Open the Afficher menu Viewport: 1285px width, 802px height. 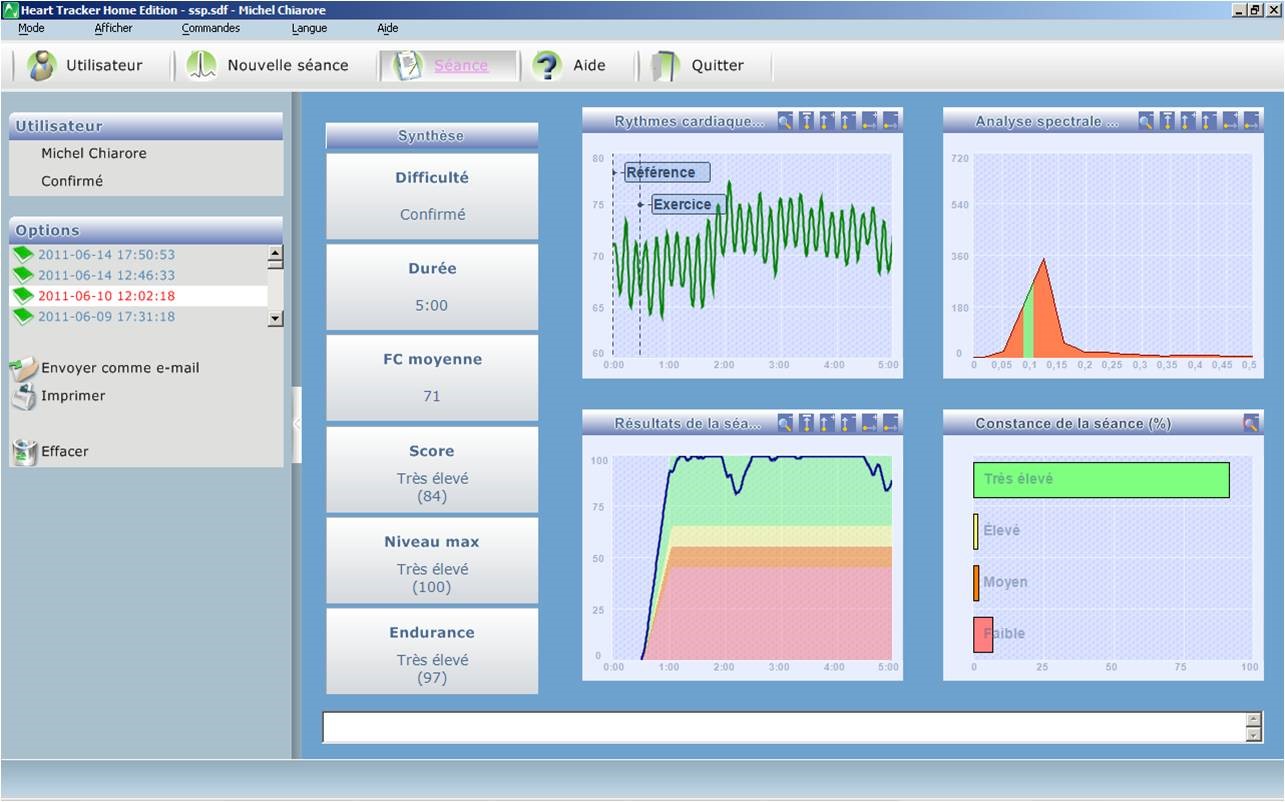tap(113, 28)
